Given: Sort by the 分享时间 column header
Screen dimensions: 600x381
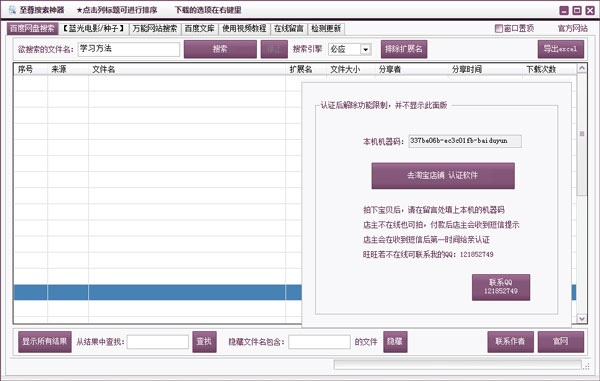Looking at the screenshot, I should point(485,69).
